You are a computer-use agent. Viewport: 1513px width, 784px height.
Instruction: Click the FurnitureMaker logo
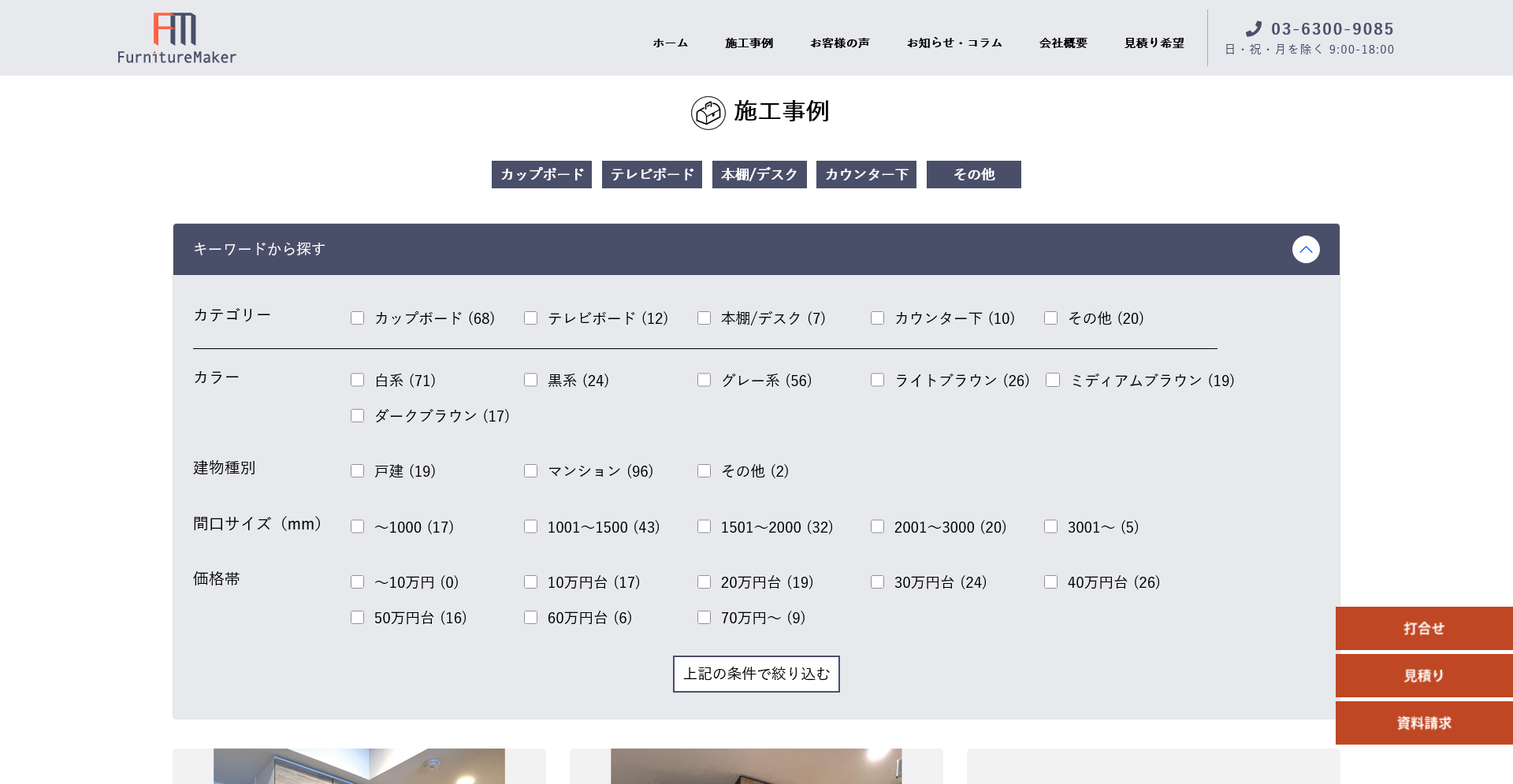click(177, 38)
